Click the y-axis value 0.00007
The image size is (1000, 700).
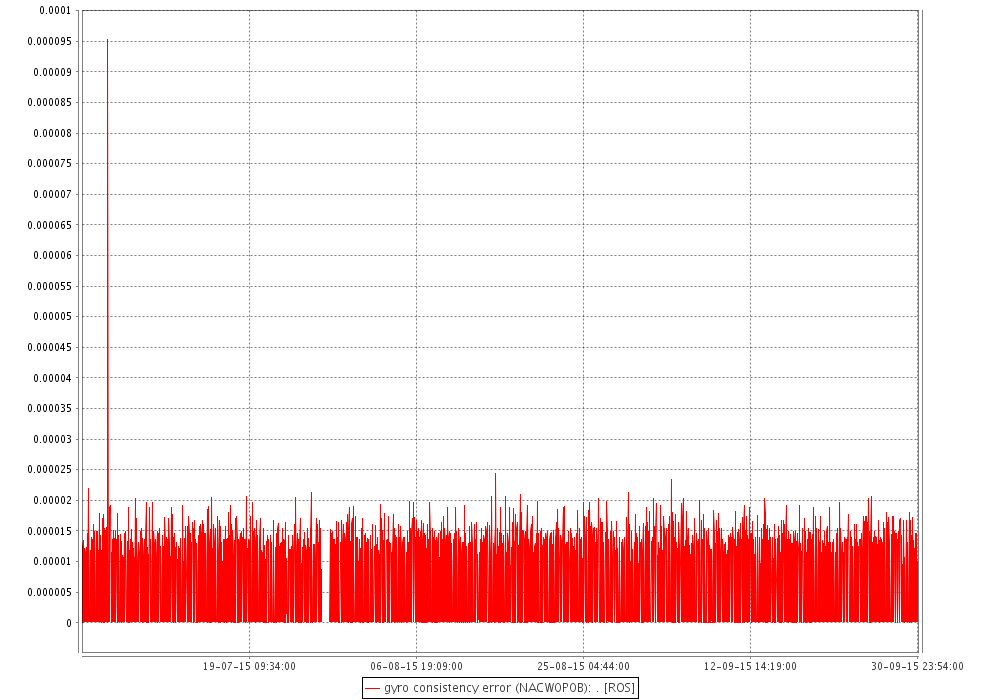pyautogui.click(x=52, y=194)
